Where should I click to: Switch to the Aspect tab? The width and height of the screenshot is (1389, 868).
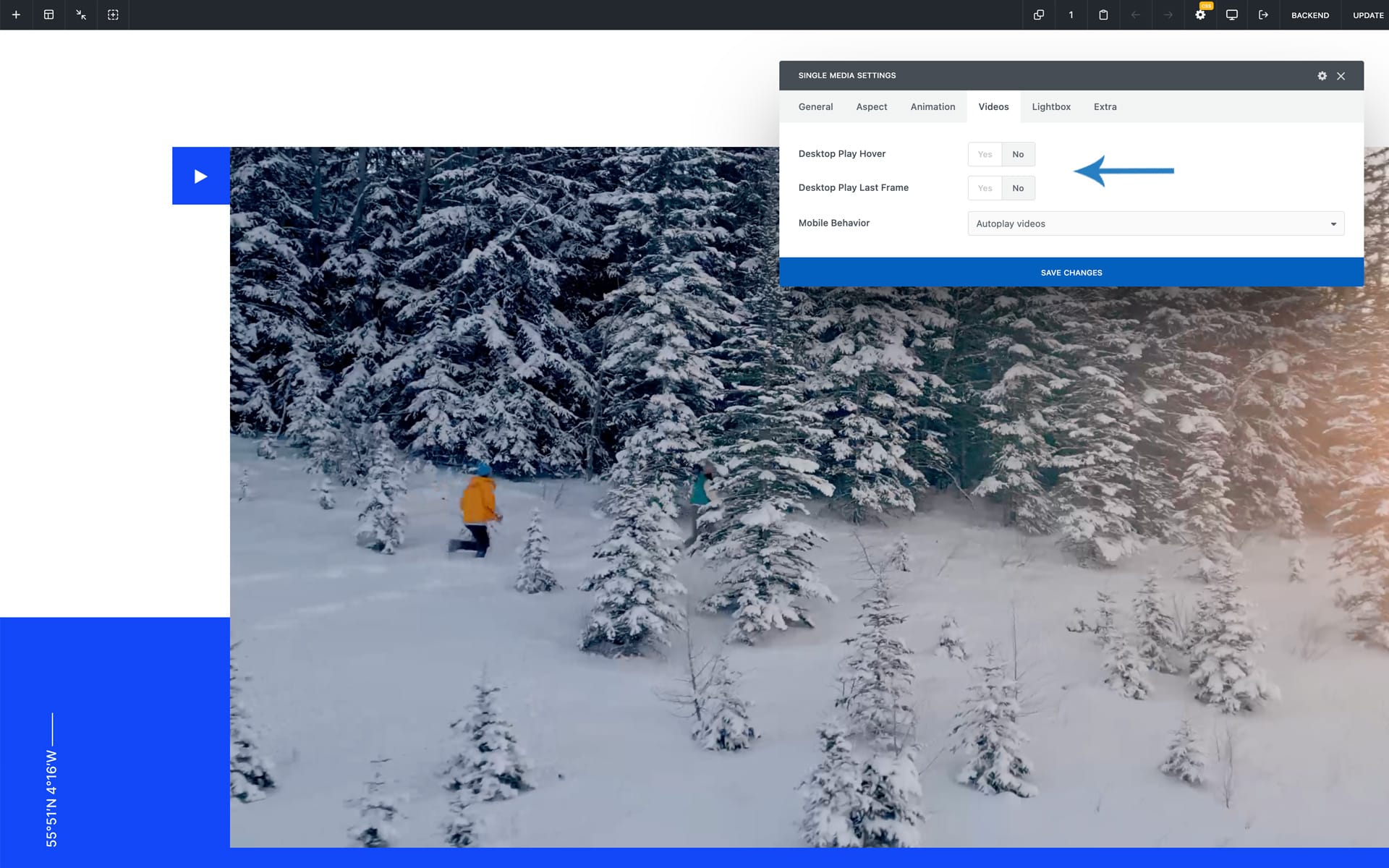871,106
